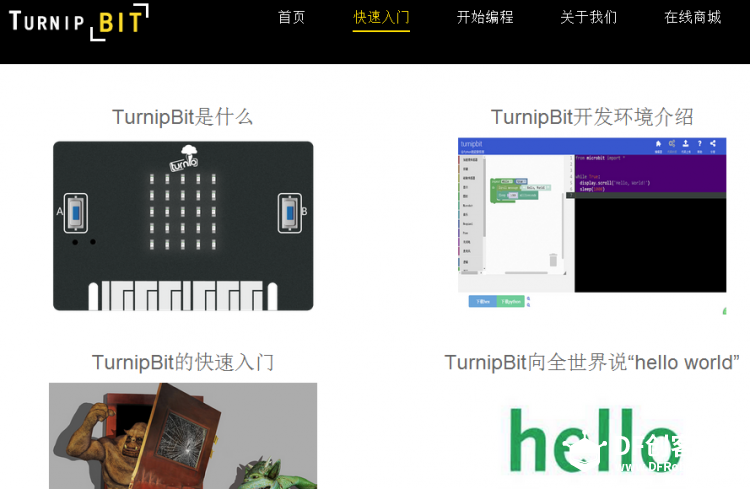The height and width of the screenshot is (489, 750).
Task: Open the 开始编程 menu item
Action: pyautogui.click(x=485, y=17)
